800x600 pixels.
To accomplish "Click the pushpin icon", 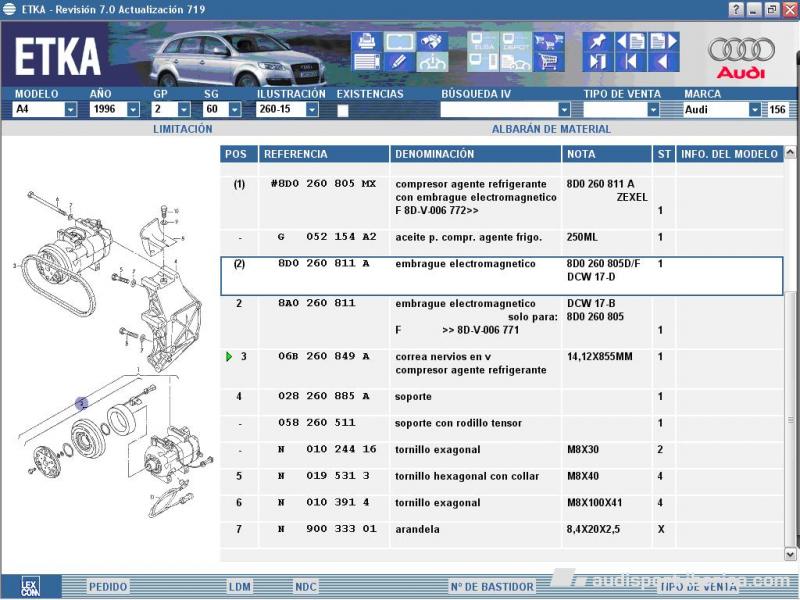I will click(598, 41).
